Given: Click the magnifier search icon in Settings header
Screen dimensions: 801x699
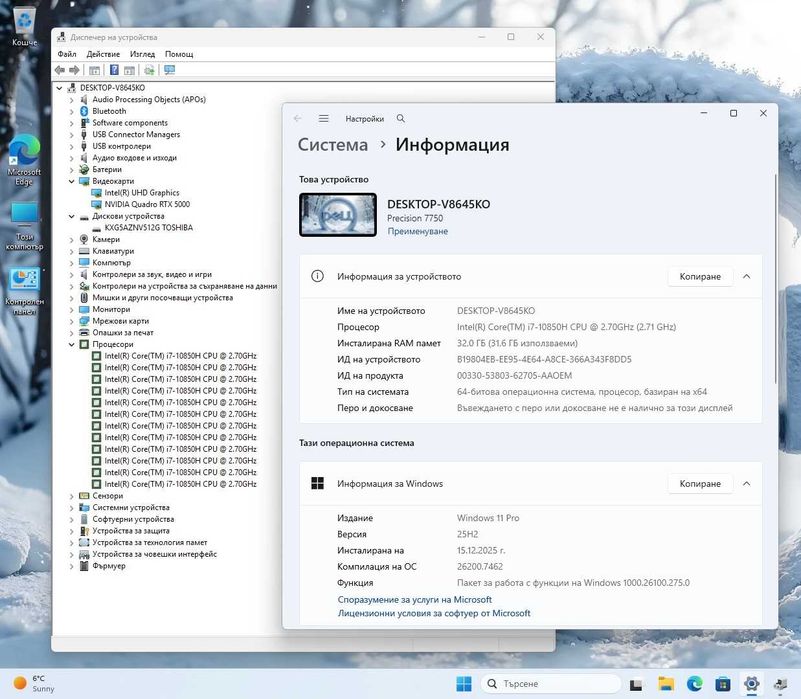Looking at the screenshot, I should (x=400, y=119).
